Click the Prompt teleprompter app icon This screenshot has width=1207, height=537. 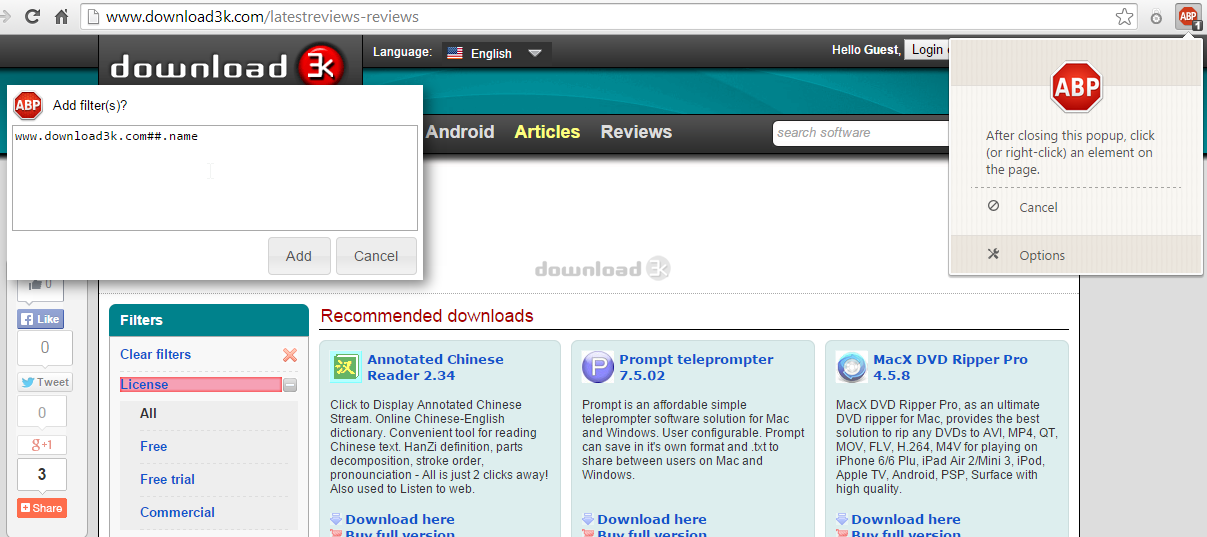coord(597,367)
